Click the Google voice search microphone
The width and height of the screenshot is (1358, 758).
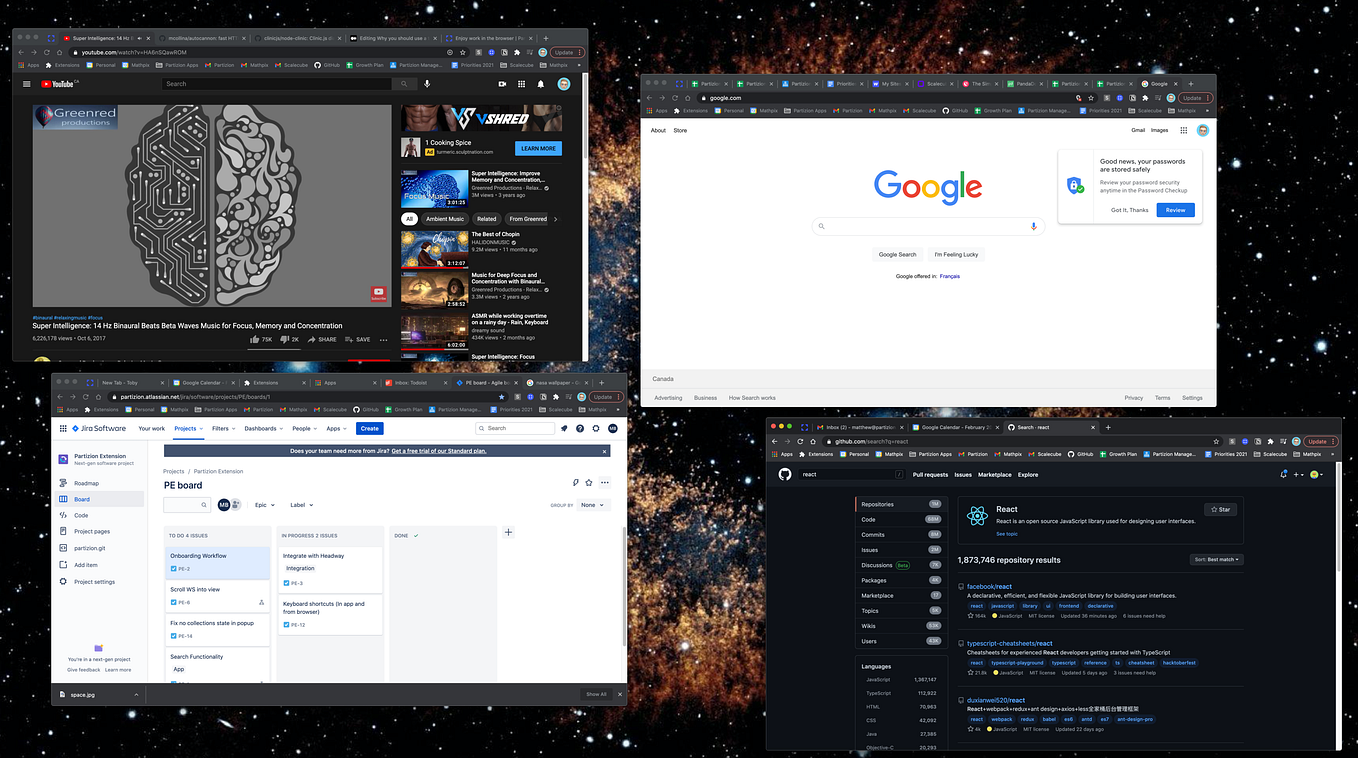coord(1033,226)
